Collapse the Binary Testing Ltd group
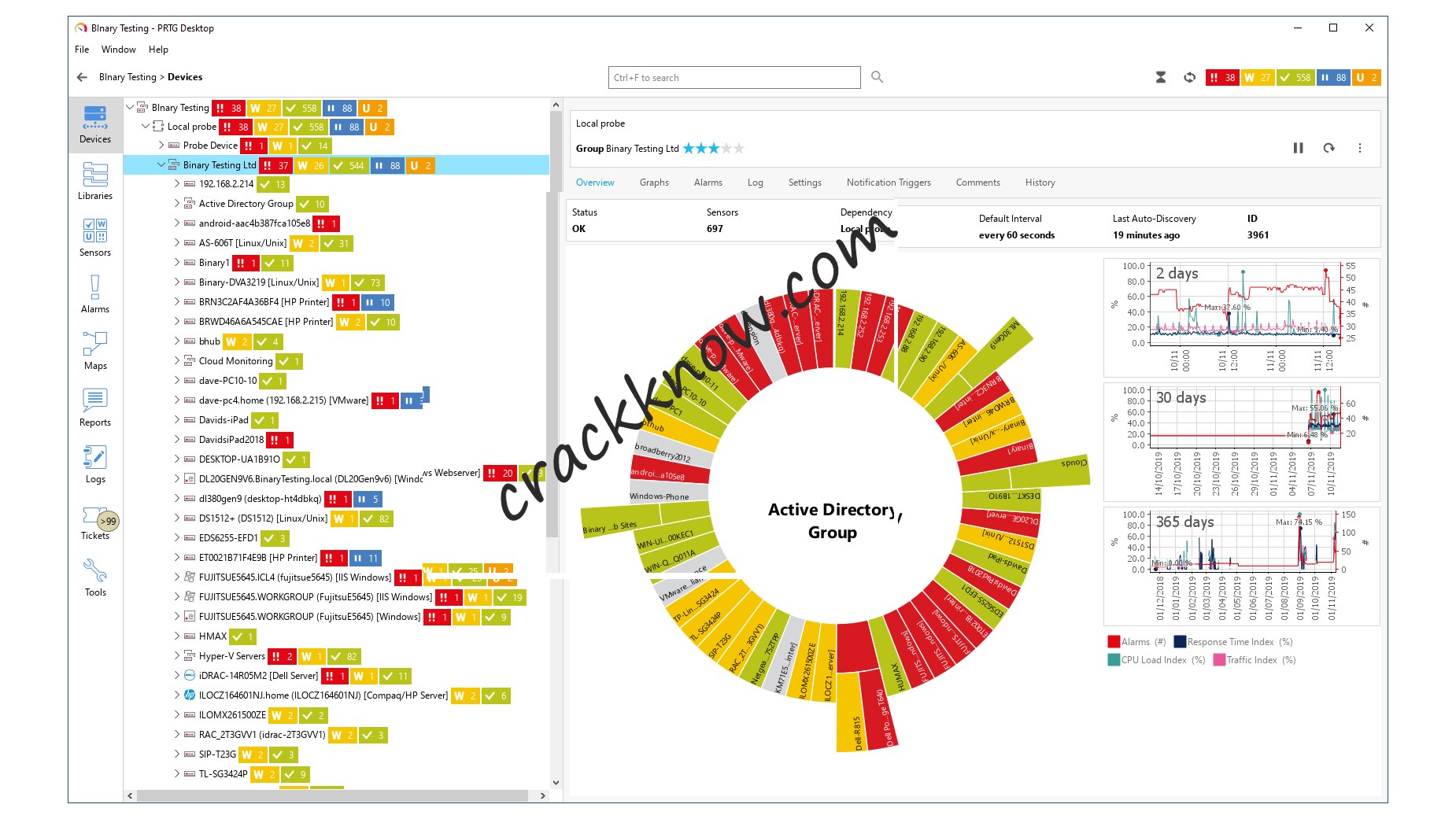The image size is (1456, 819). click(x=161, y=164)
